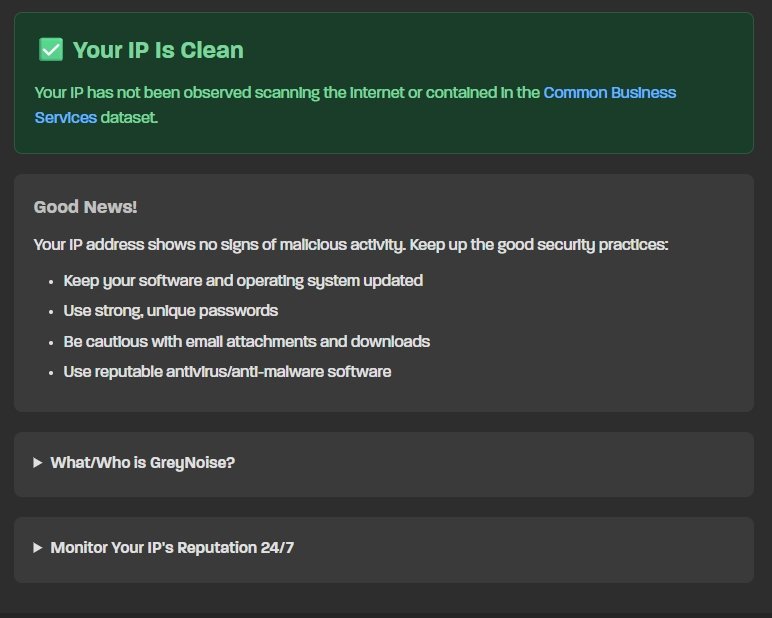Screen dimensions: 772x618
Task: Click the "Your IP Is Clean" heading
Action: coord(158,50)
